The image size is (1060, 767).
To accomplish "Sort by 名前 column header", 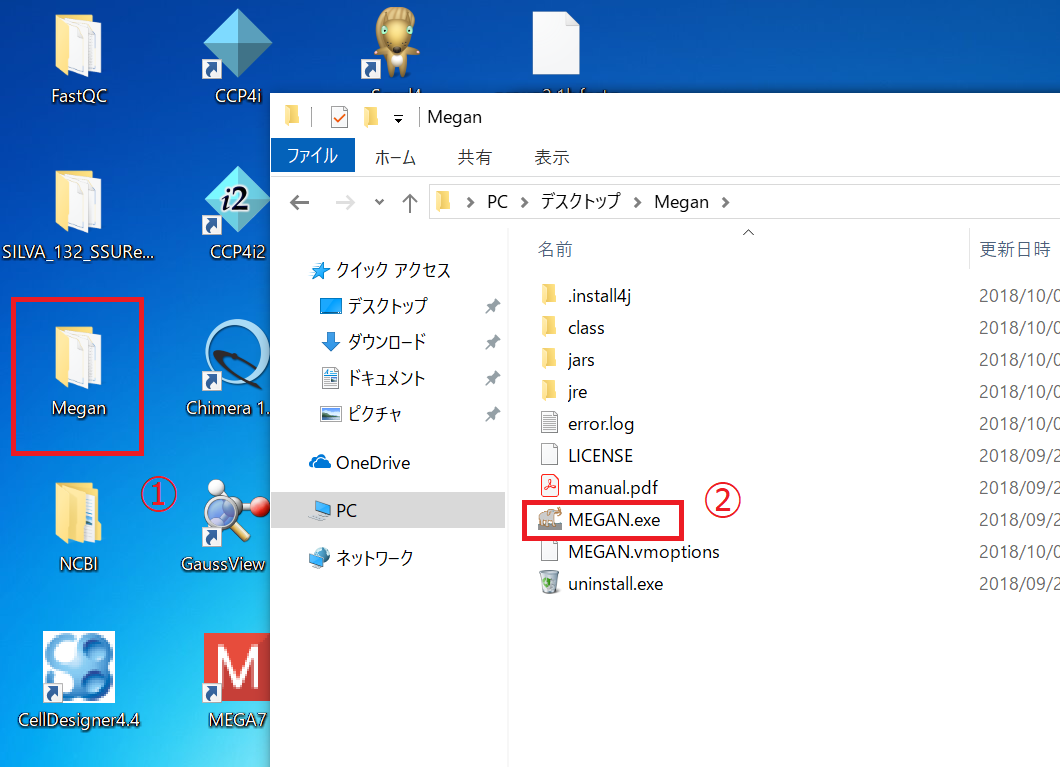I will coord(555,249).
